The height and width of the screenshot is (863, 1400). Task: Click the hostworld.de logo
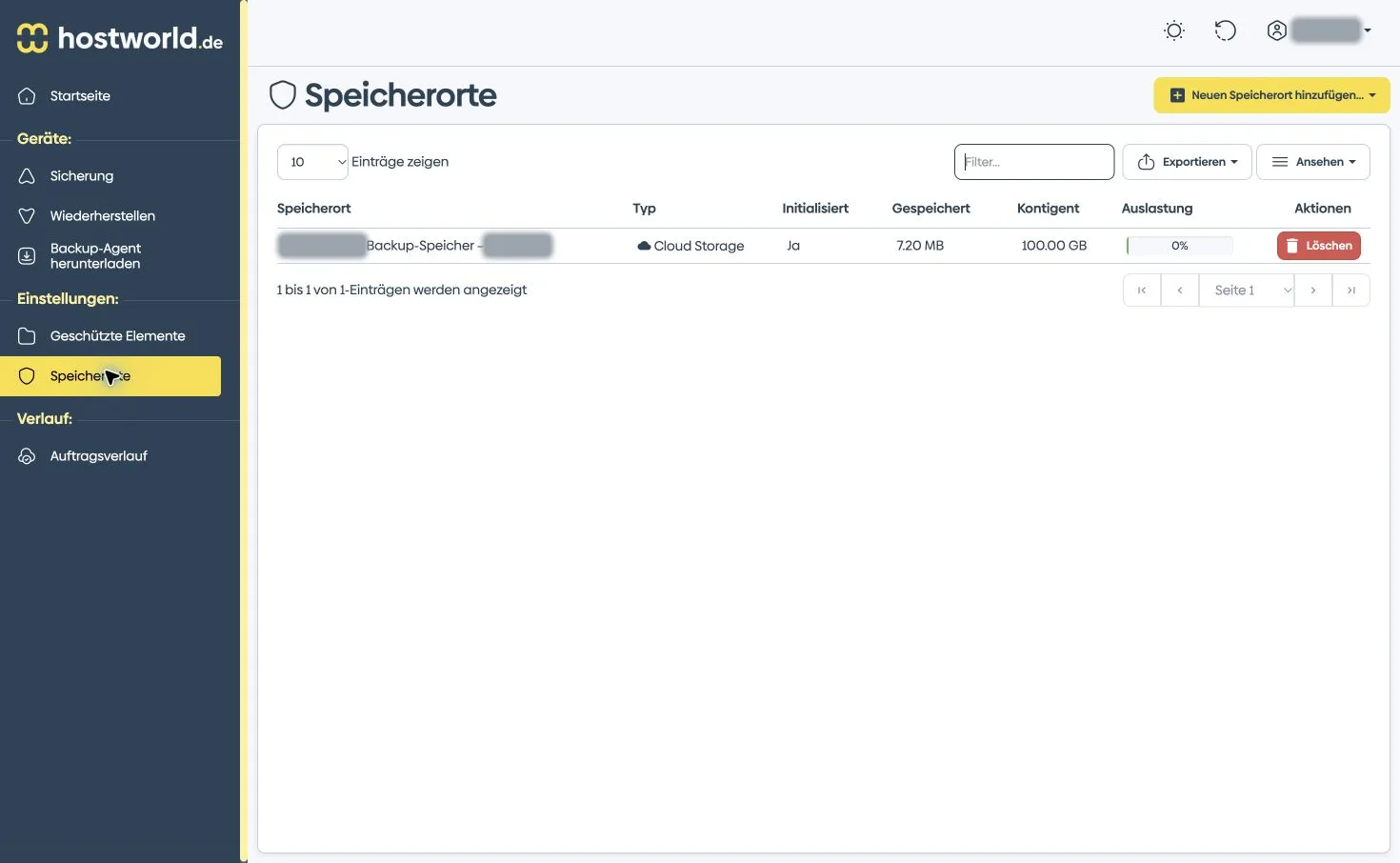[120, 37]
